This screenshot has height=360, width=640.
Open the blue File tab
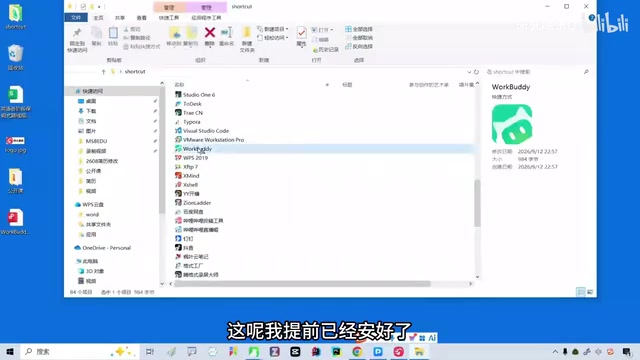[x=76, y=18]
